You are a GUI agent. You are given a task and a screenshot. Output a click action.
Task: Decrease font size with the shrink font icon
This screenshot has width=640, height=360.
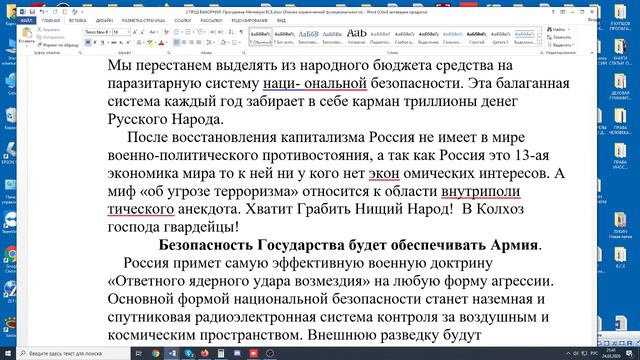pos(142,32)
